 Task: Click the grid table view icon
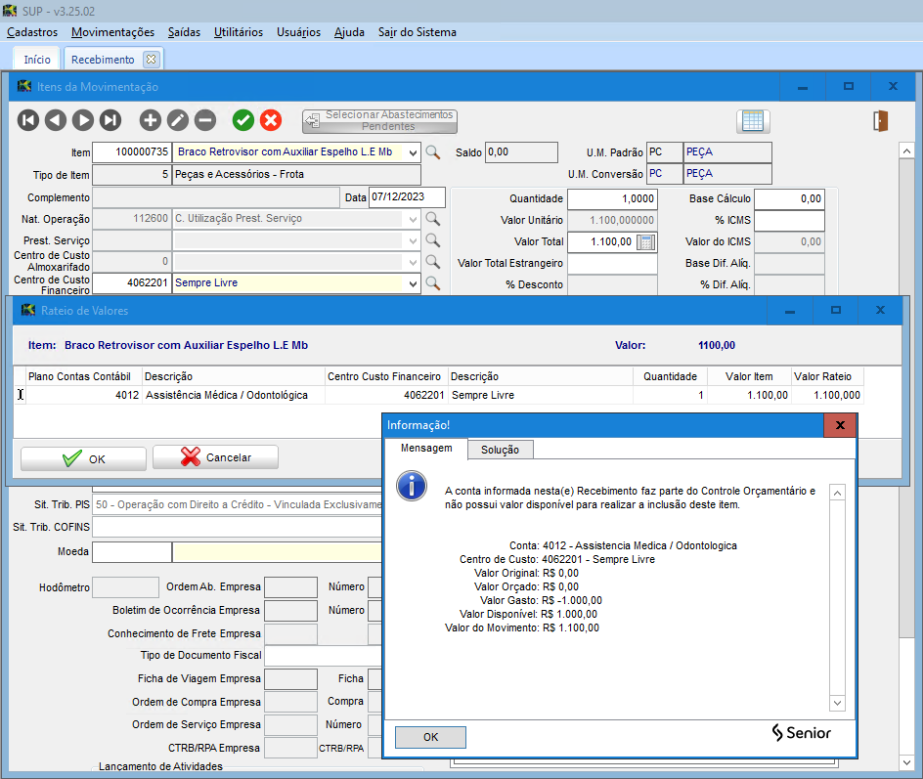(x=753, y=121)
